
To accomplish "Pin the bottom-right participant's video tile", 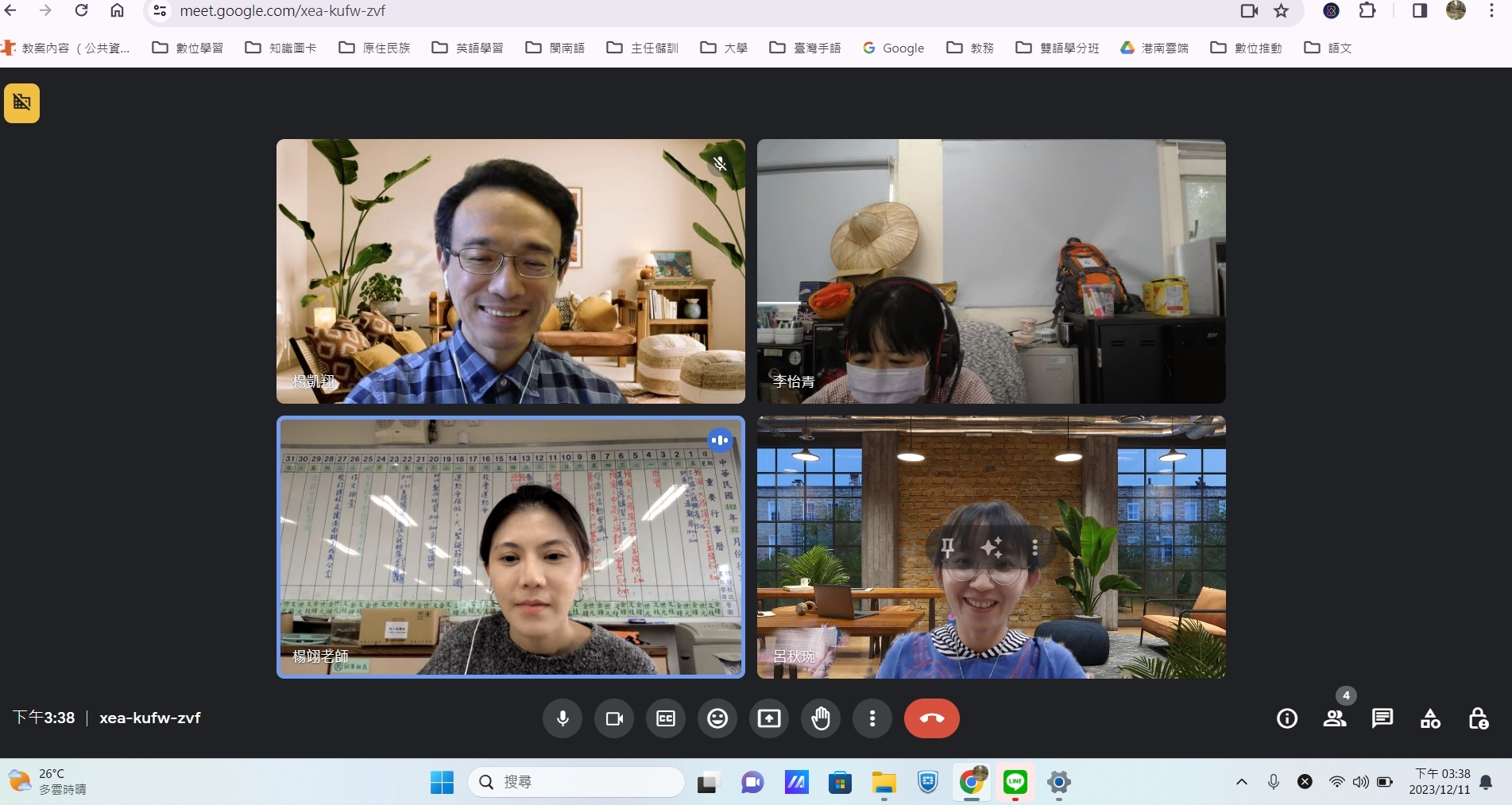I will coord(948,547).
